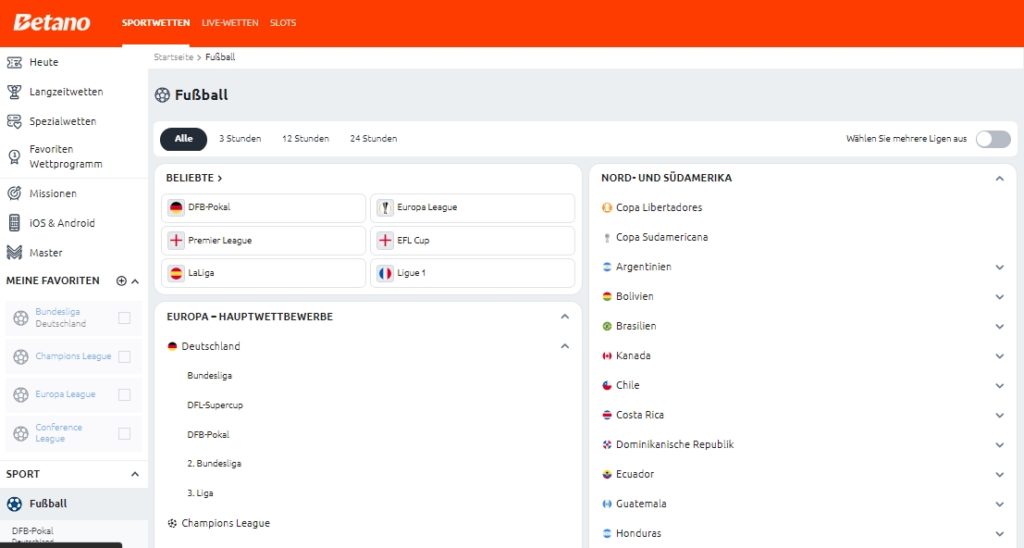This screenshot has width=1024, height=548.
Task: Select the Langzeitwetten sidebar label
Action: click(66, 92)
